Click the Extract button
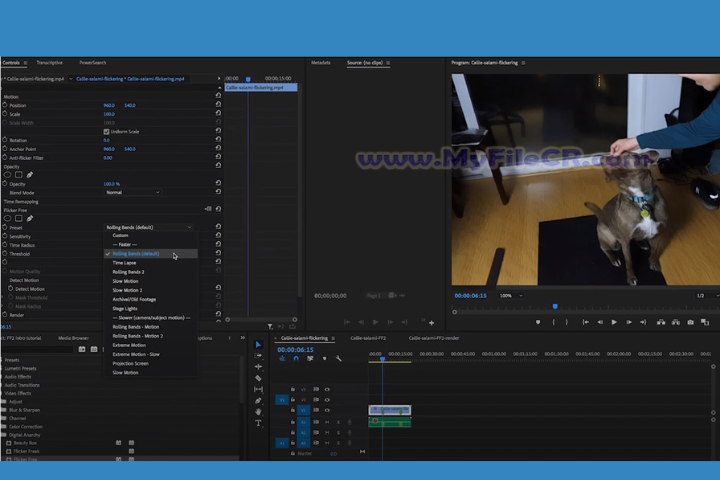720x480 pixels. pos(675,322)
